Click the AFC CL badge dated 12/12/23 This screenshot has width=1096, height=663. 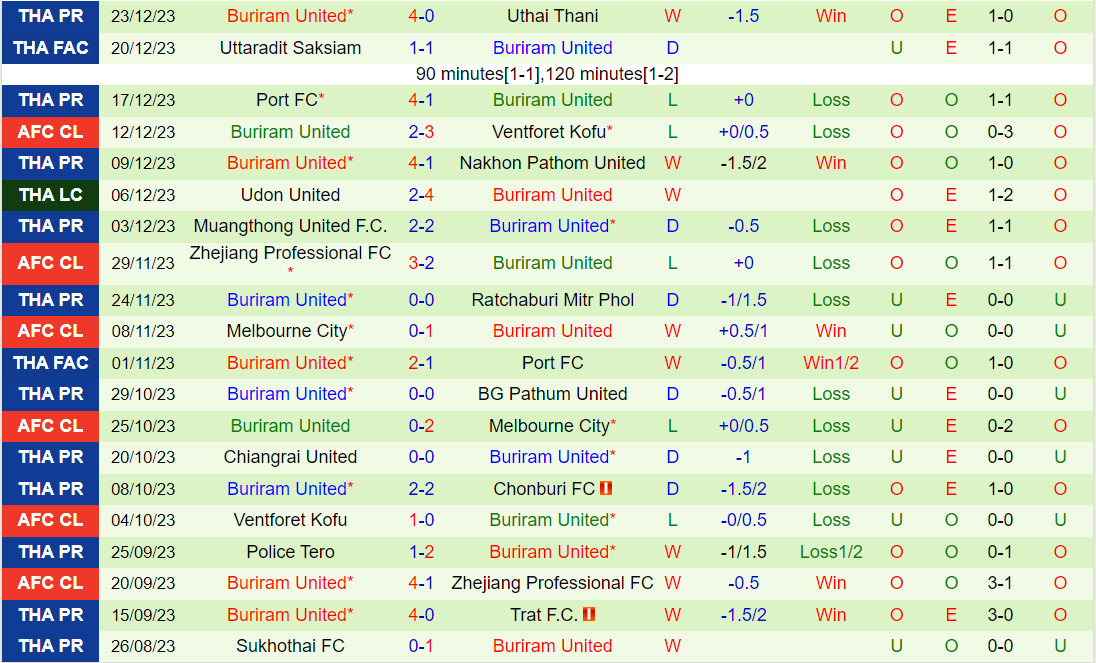click(x=50, y=132)
